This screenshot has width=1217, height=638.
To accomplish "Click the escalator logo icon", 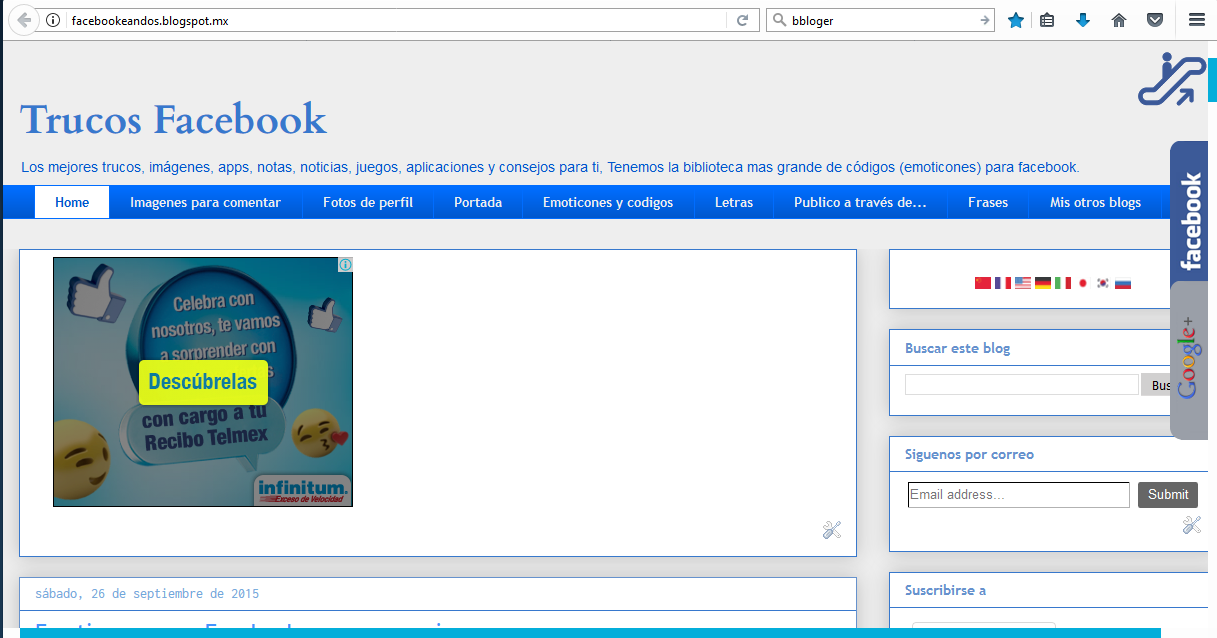I will coord(1173,79).
